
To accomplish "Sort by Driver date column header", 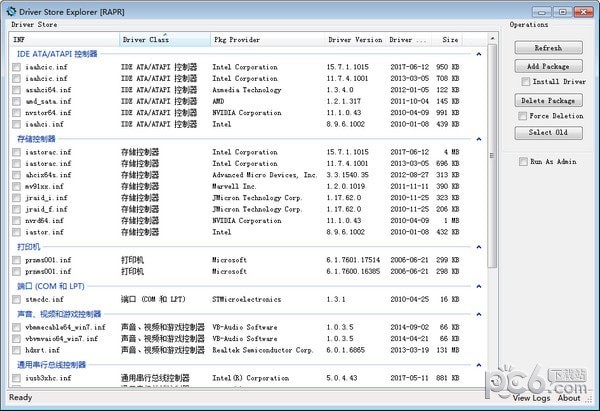I will pos(409,39).
